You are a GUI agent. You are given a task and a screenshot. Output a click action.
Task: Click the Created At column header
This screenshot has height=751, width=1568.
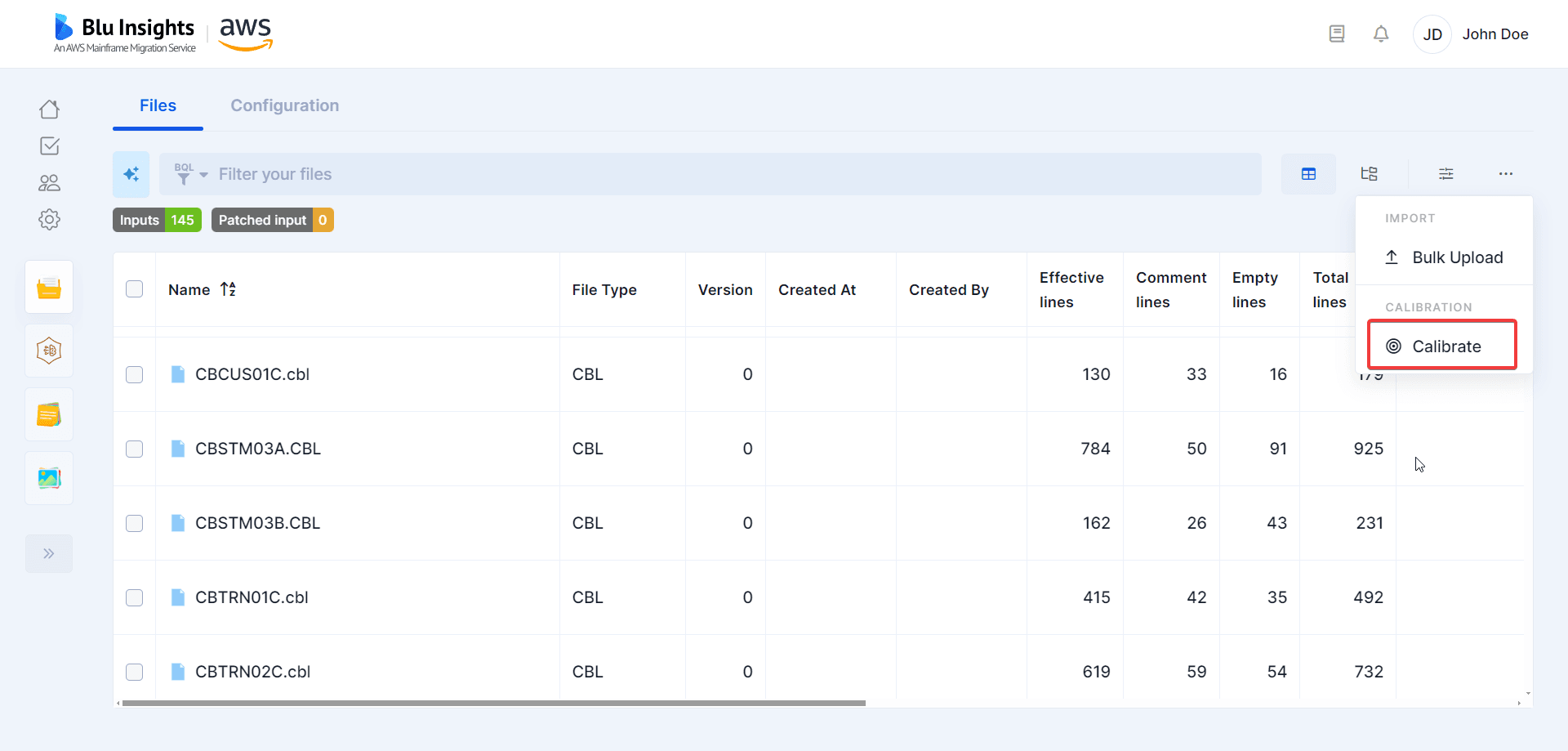click(x=817, y=290)
